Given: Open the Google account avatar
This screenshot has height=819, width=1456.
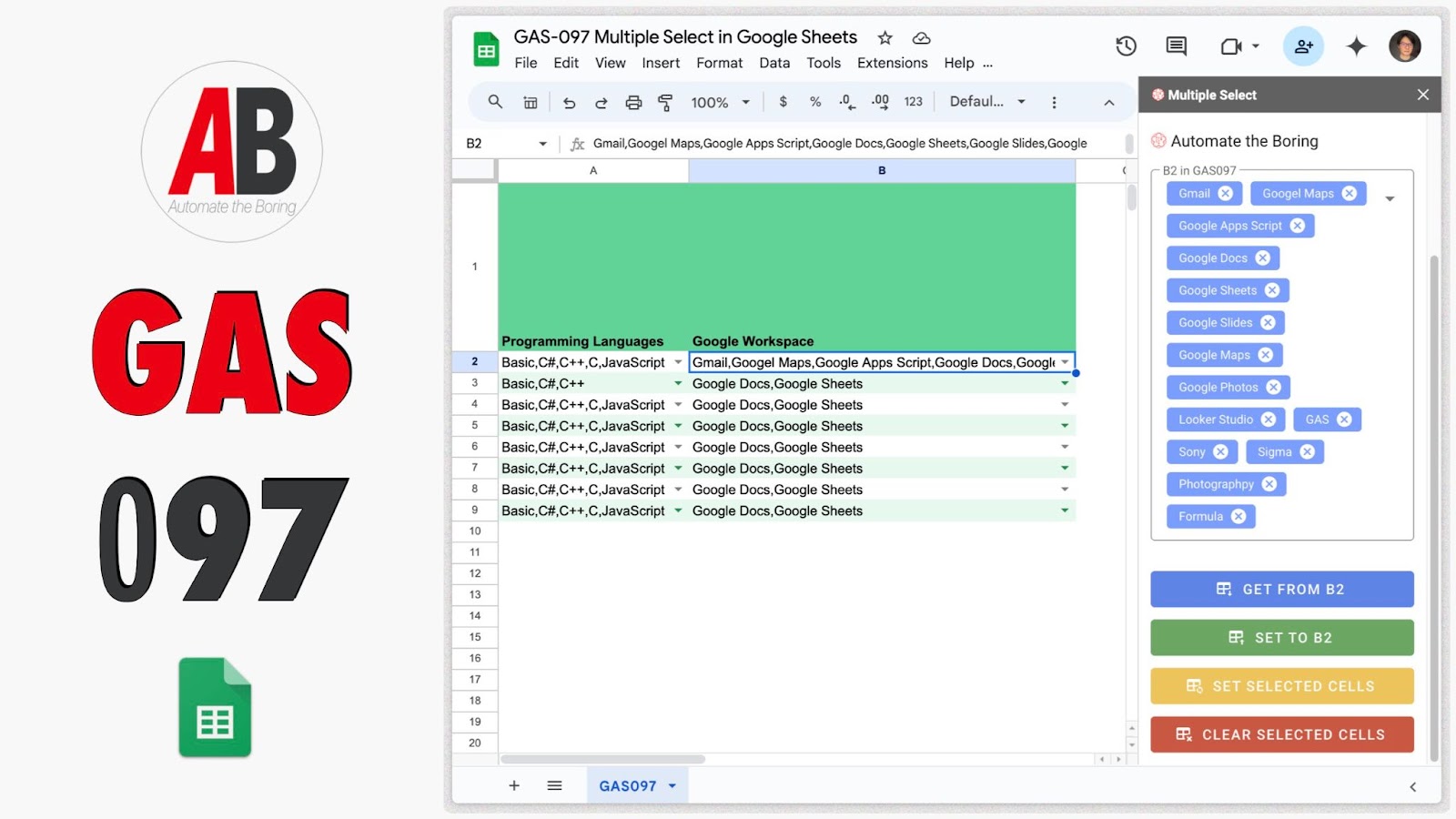Looking at the screenshot, I should tap(1405, 46).
